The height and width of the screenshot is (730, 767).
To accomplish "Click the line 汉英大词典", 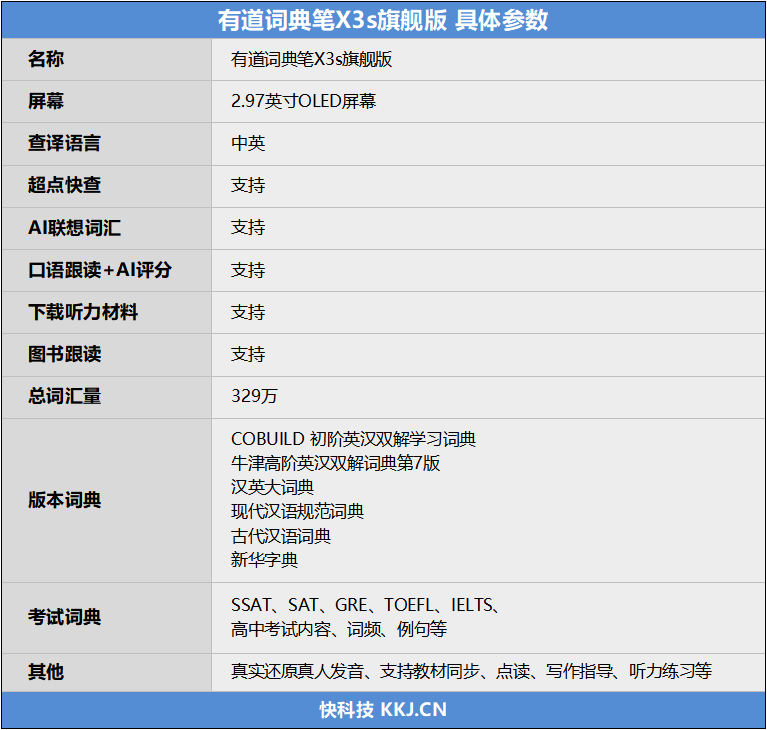I will tap(272, 487).
